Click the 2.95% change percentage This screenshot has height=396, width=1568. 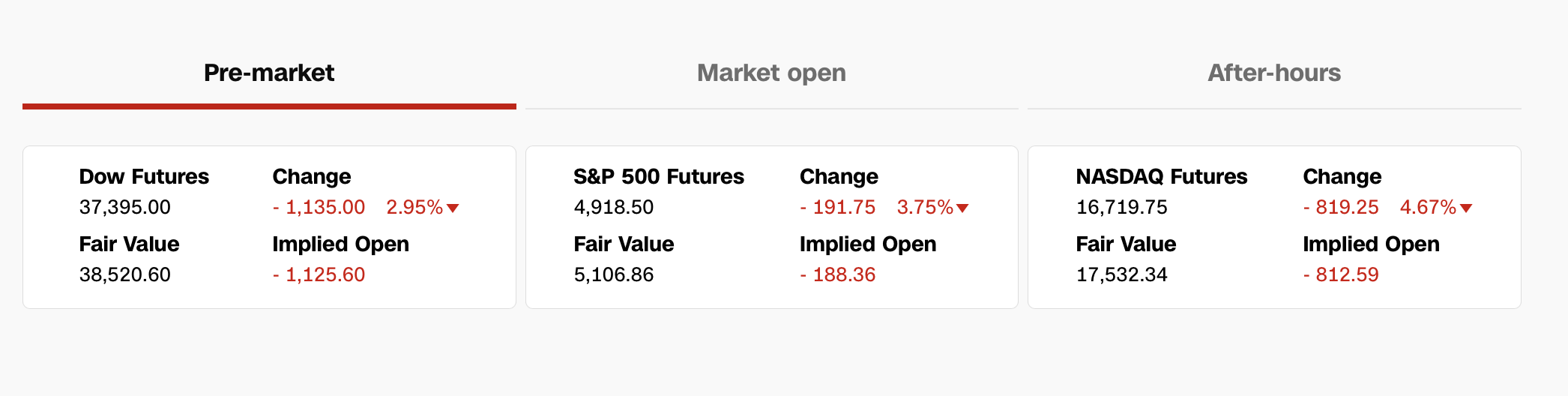click(x=414, y=207)
